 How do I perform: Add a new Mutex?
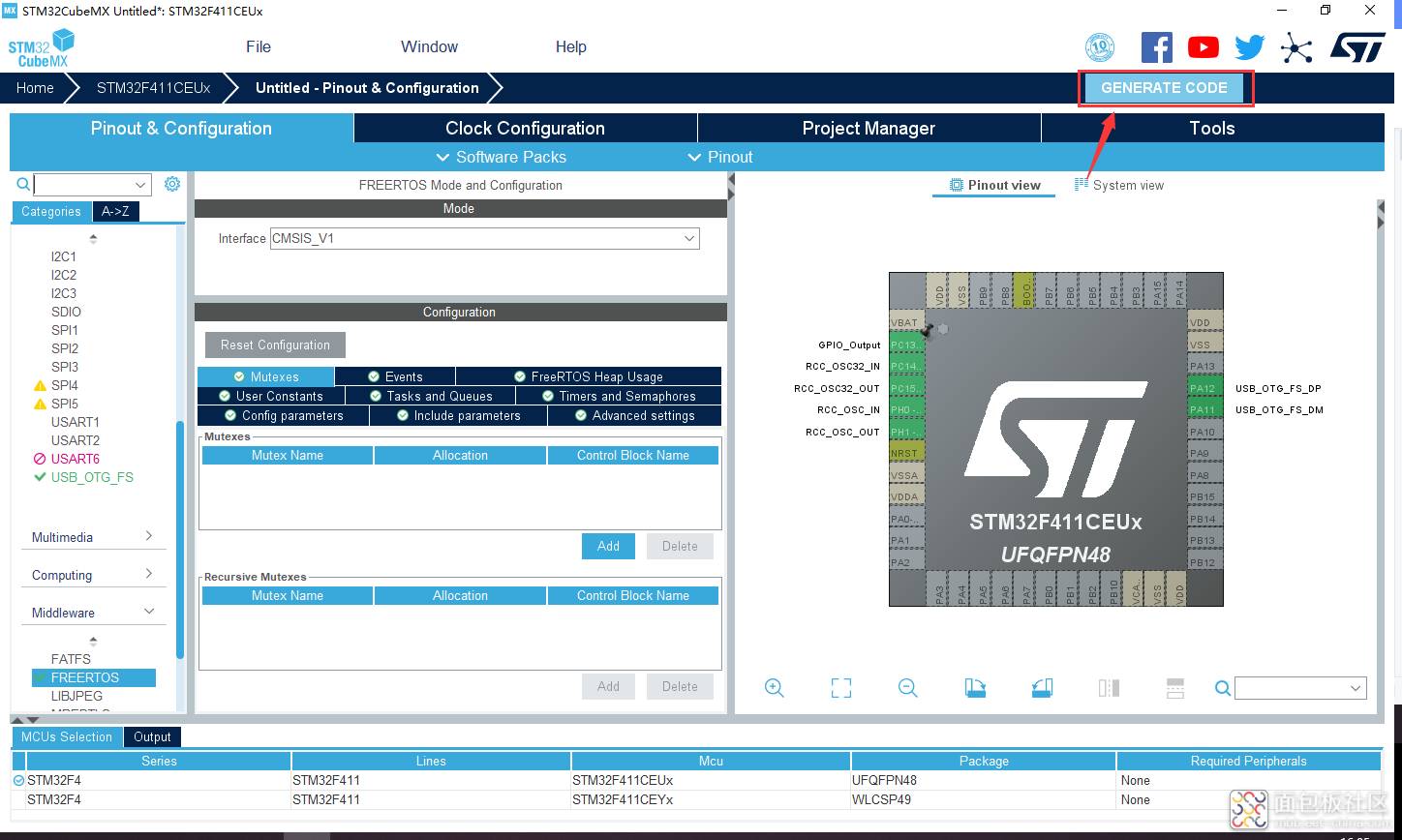608,546
